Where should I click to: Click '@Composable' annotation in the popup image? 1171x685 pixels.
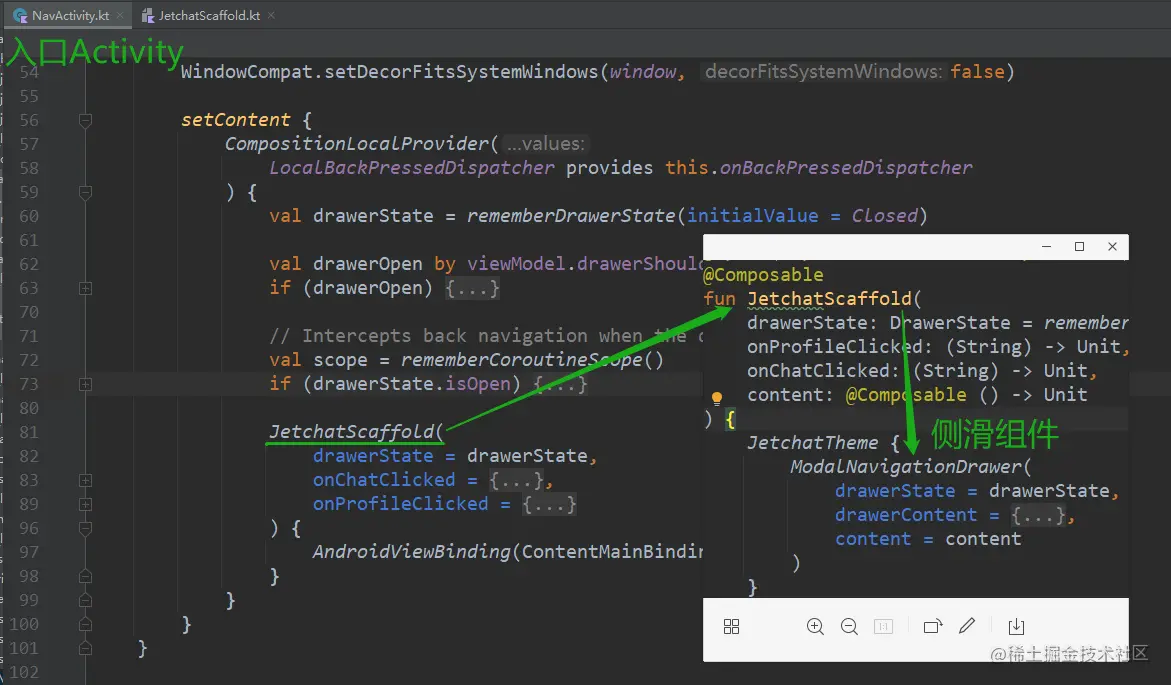[763, 275]
